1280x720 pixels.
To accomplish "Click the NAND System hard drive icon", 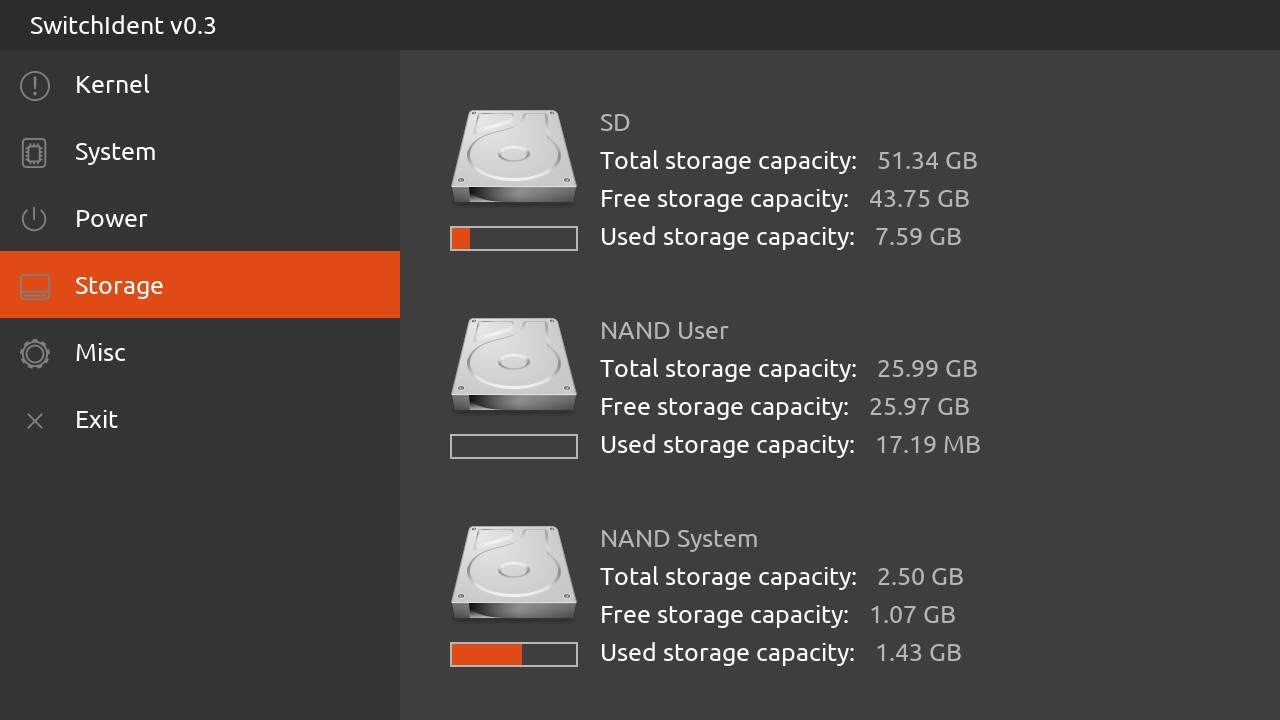I will (x=514, y=574).
